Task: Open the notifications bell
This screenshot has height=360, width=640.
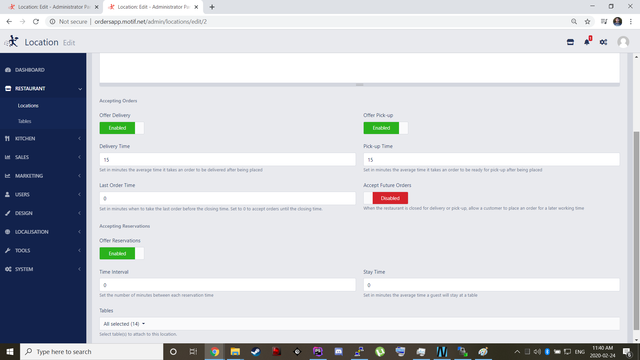Action: (x=587, y=42)
